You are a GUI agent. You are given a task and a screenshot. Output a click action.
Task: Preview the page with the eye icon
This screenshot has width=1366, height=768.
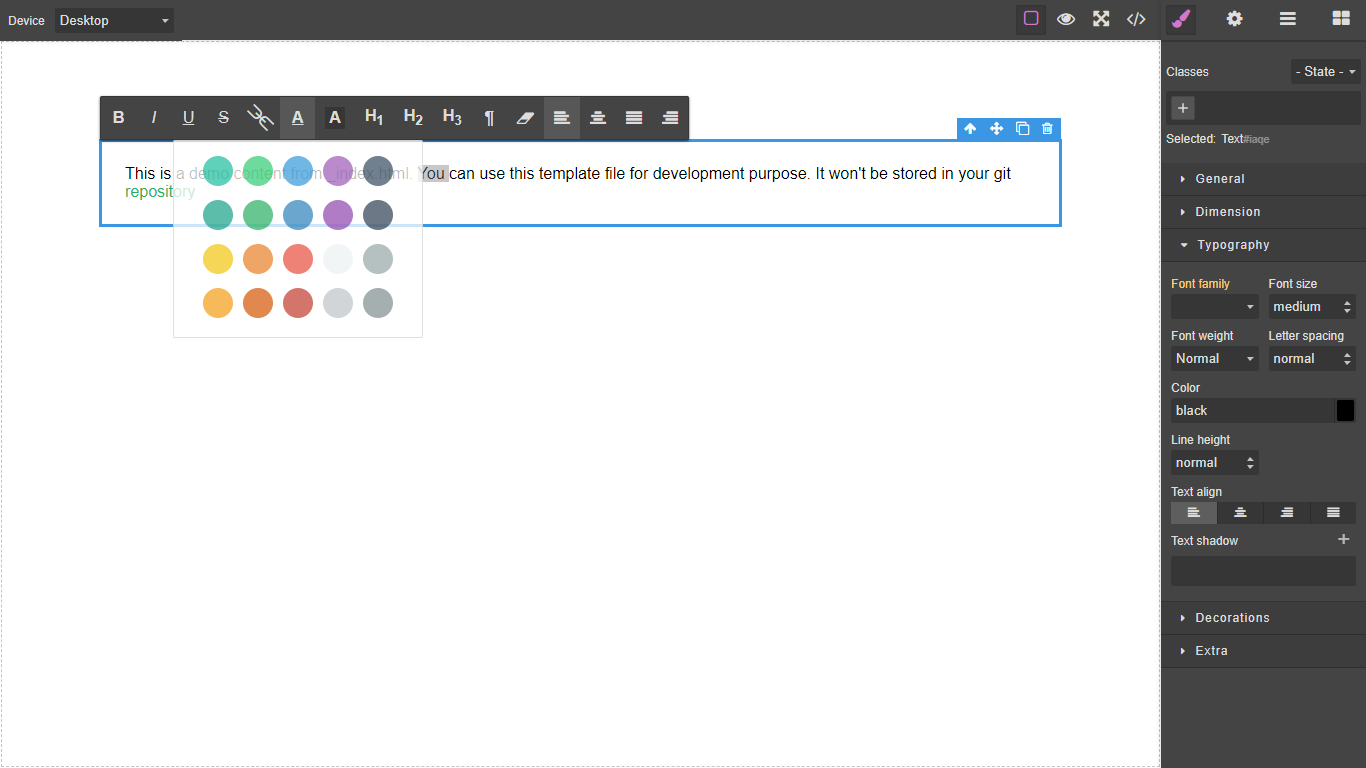(1065, 19)
